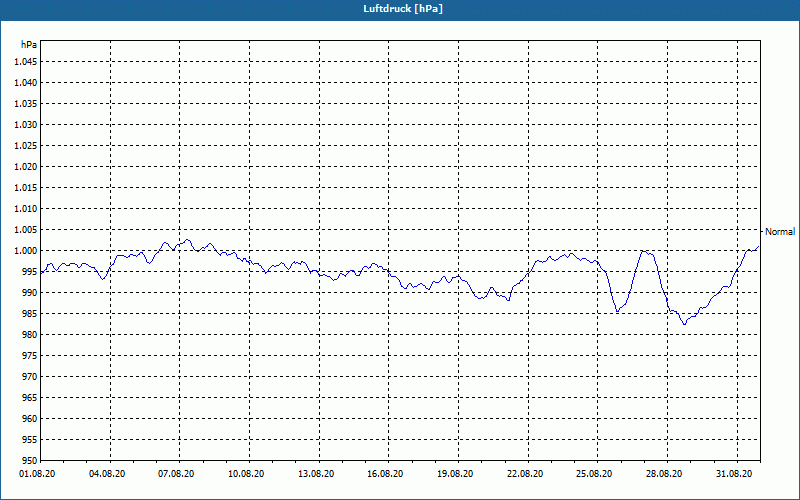The width and height of the screenshot is (800, 500).
Task: Select the hPa unit label on the y-axis
Action: tap(29, 45)
